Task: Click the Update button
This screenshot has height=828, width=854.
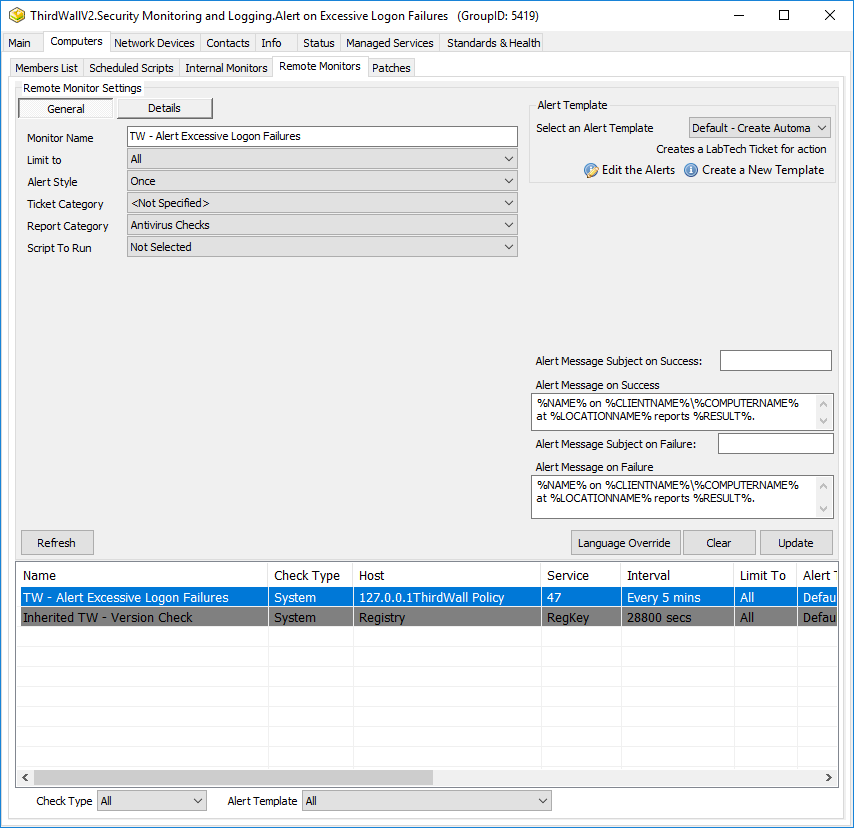Action: (x=796, y=543)
